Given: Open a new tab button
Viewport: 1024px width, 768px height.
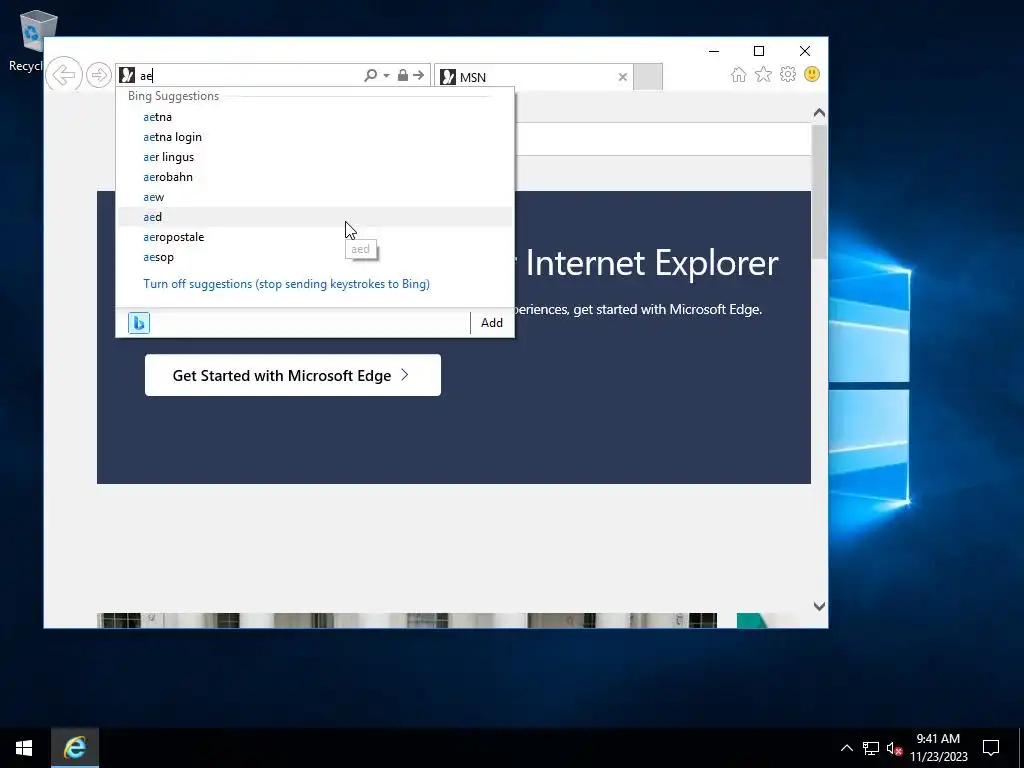Looking at the screenshot, I should click(x=648, y=77).
